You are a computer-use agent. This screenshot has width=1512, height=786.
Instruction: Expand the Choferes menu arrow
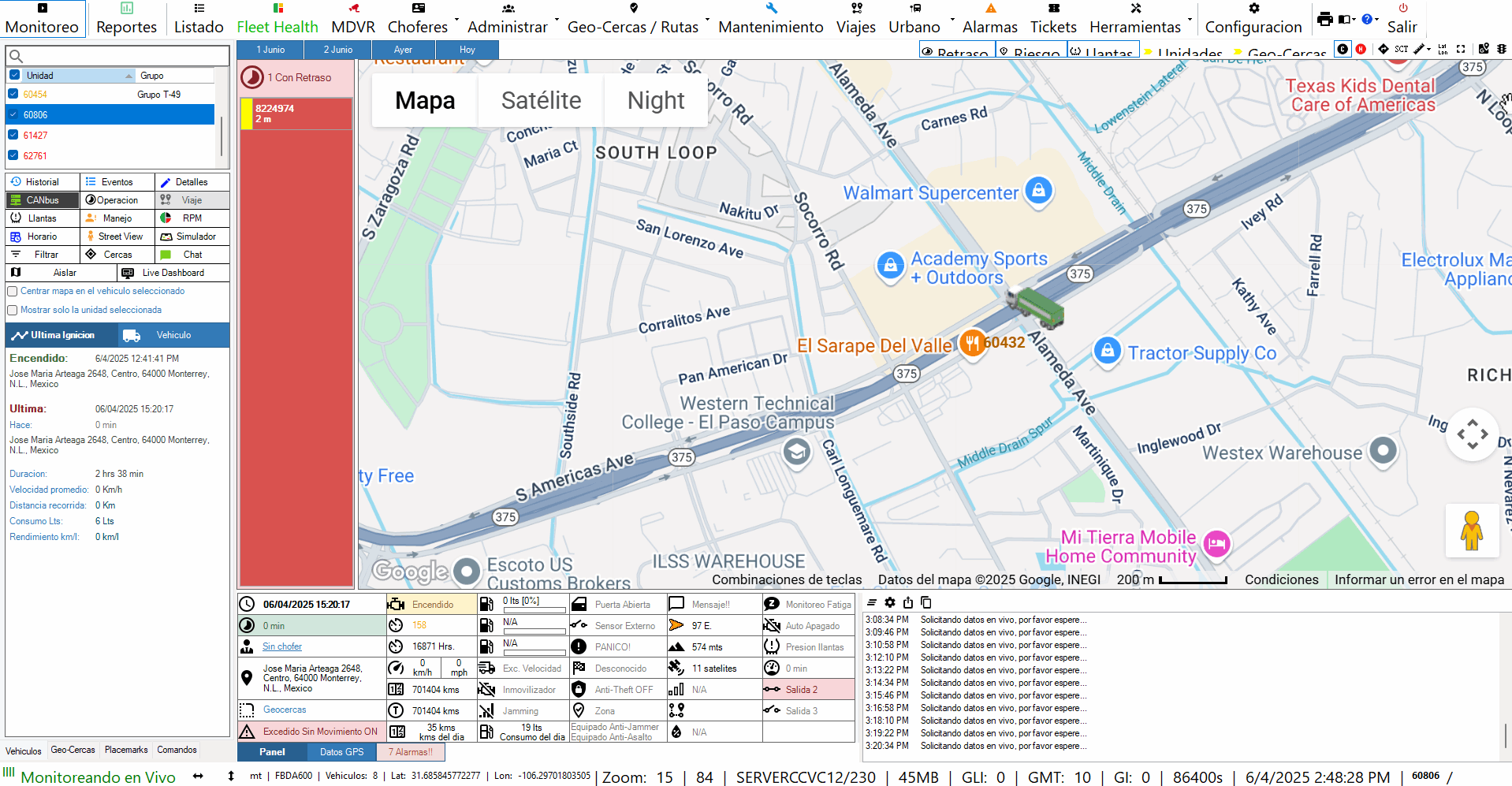click(456, 19)
